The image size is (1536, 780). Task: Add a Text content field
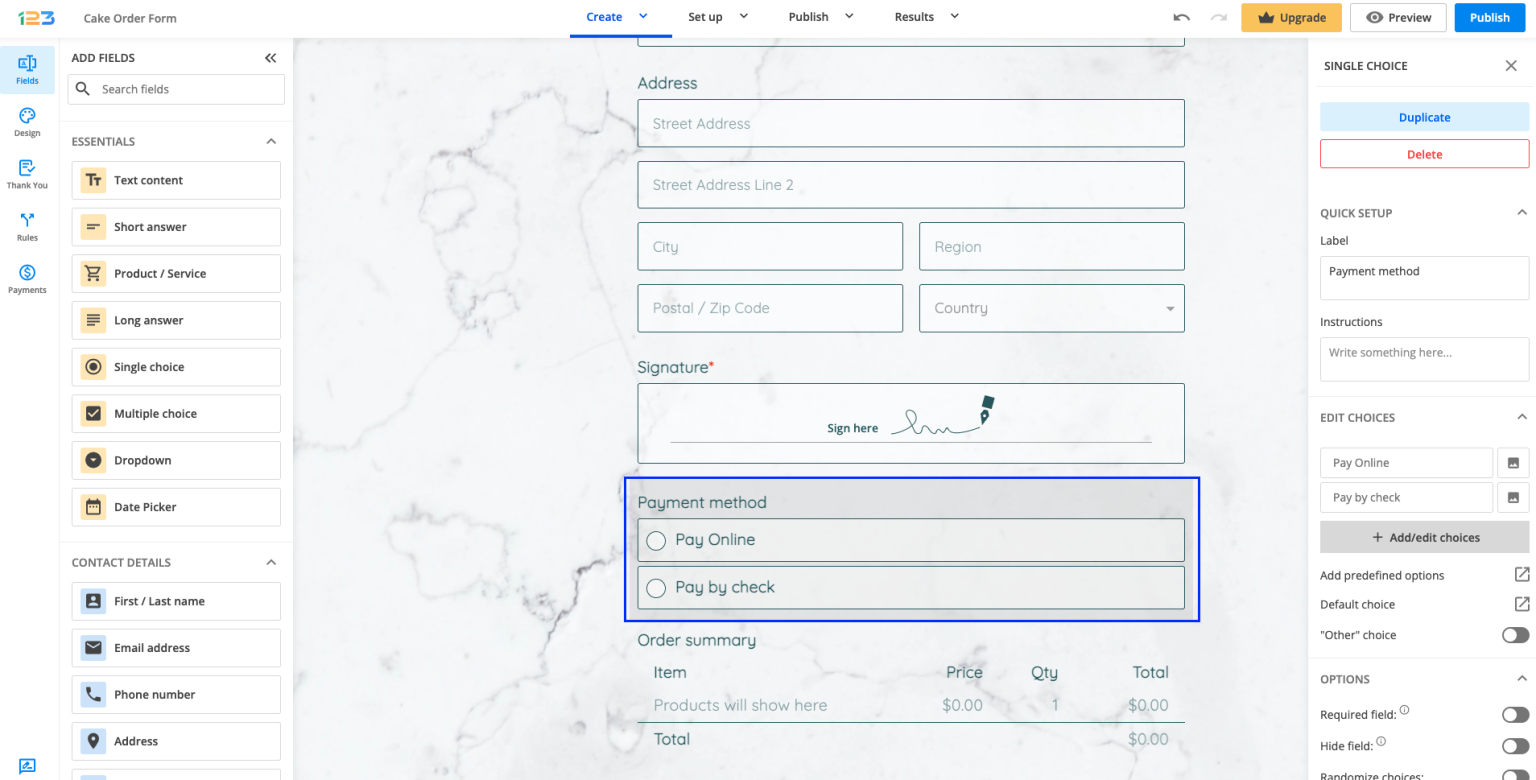pyautogui.click(x=176, y=180)
